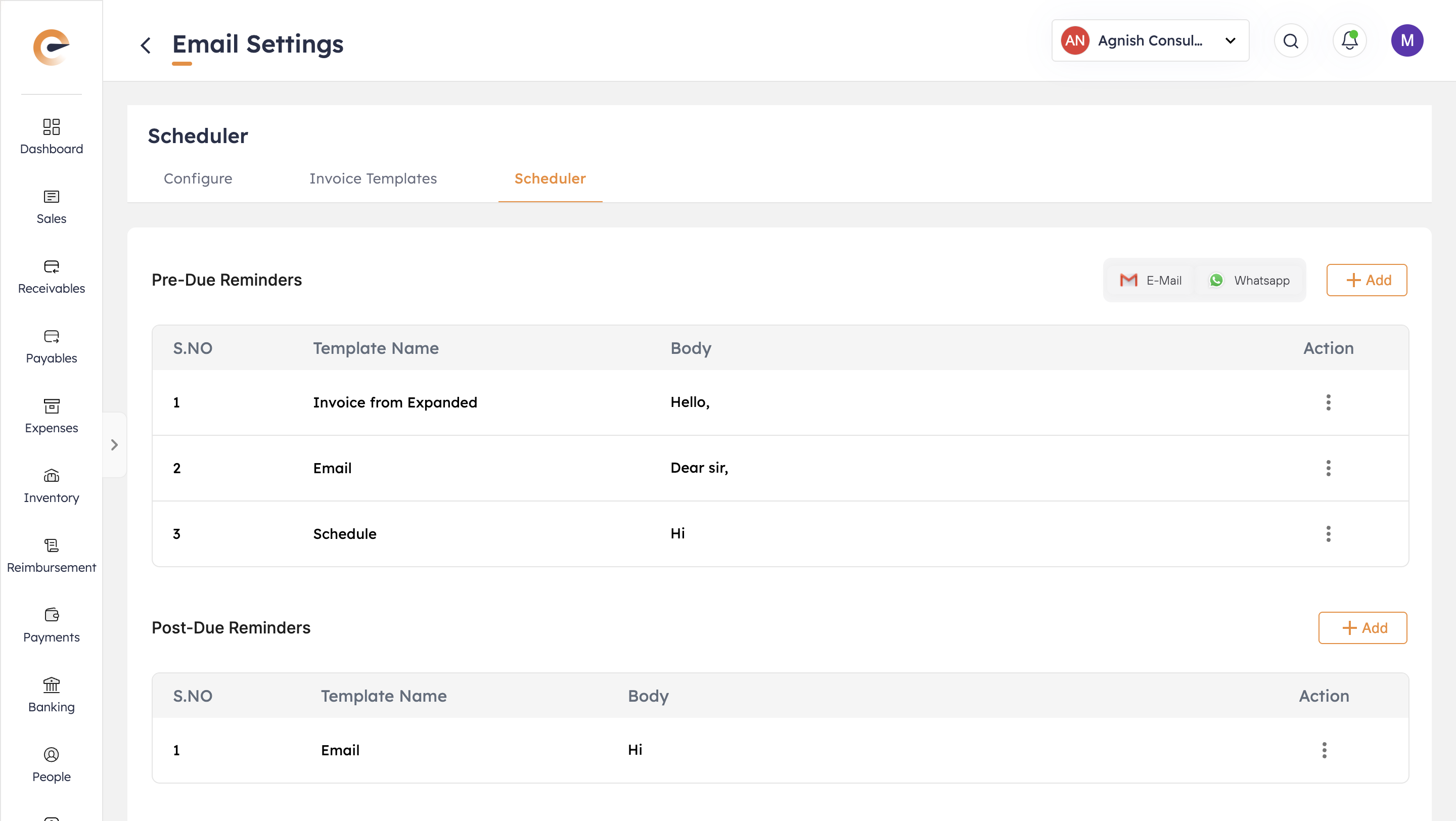Expand the collapsed sidebar chevron

click(x=115, y=445)
